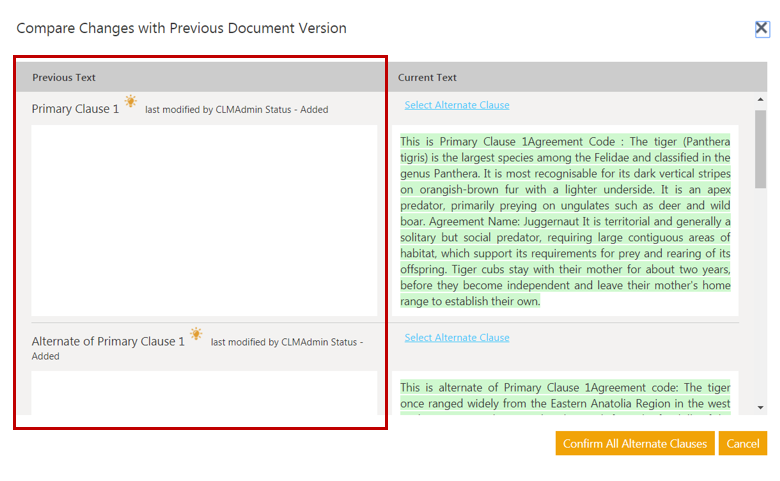Click empty previous text box of Alternate clause
This screenshot has height=481, width=780.
point(204,393)
